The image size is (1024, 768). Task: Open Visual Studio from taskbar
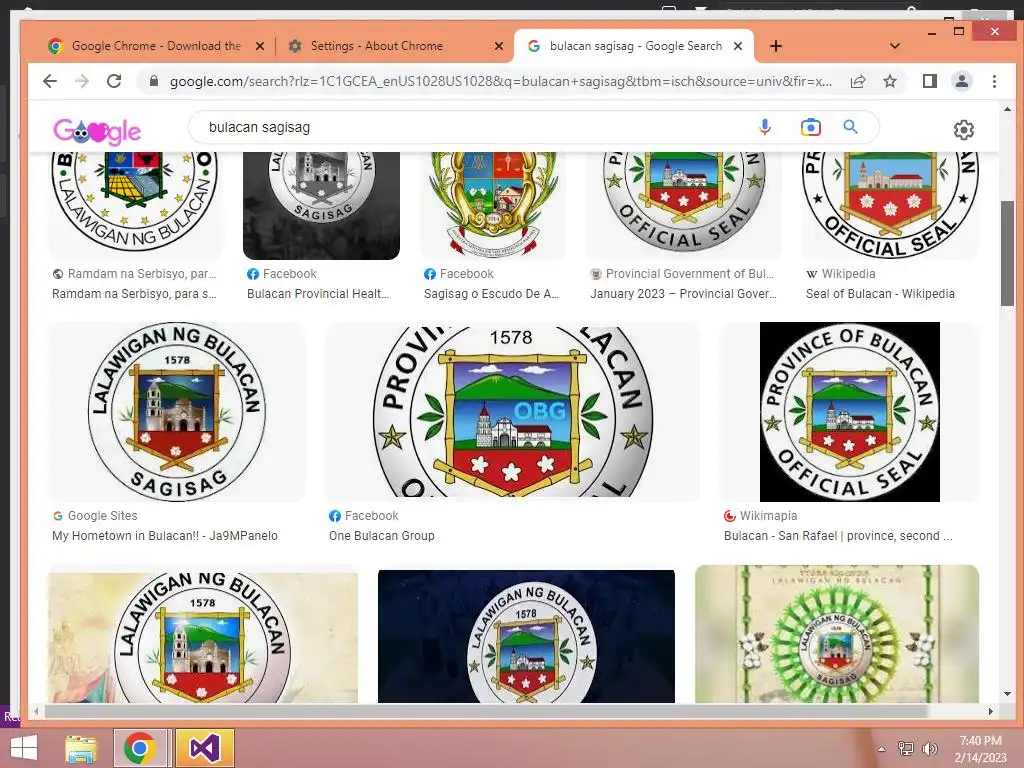click(204, 748)
